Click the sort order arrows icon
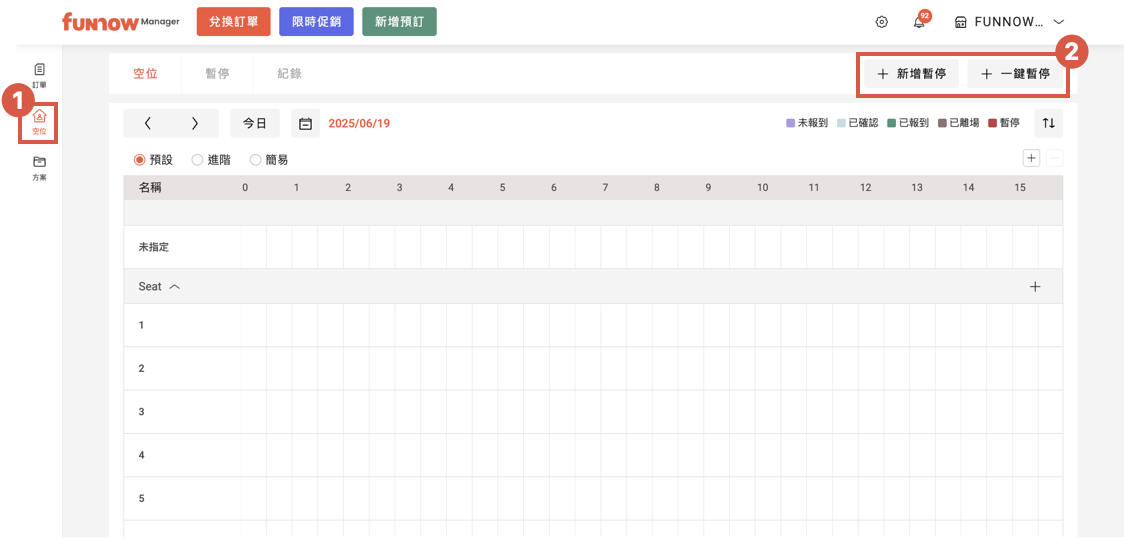Screen dimensions: 1124x538 coord(1048,123)
